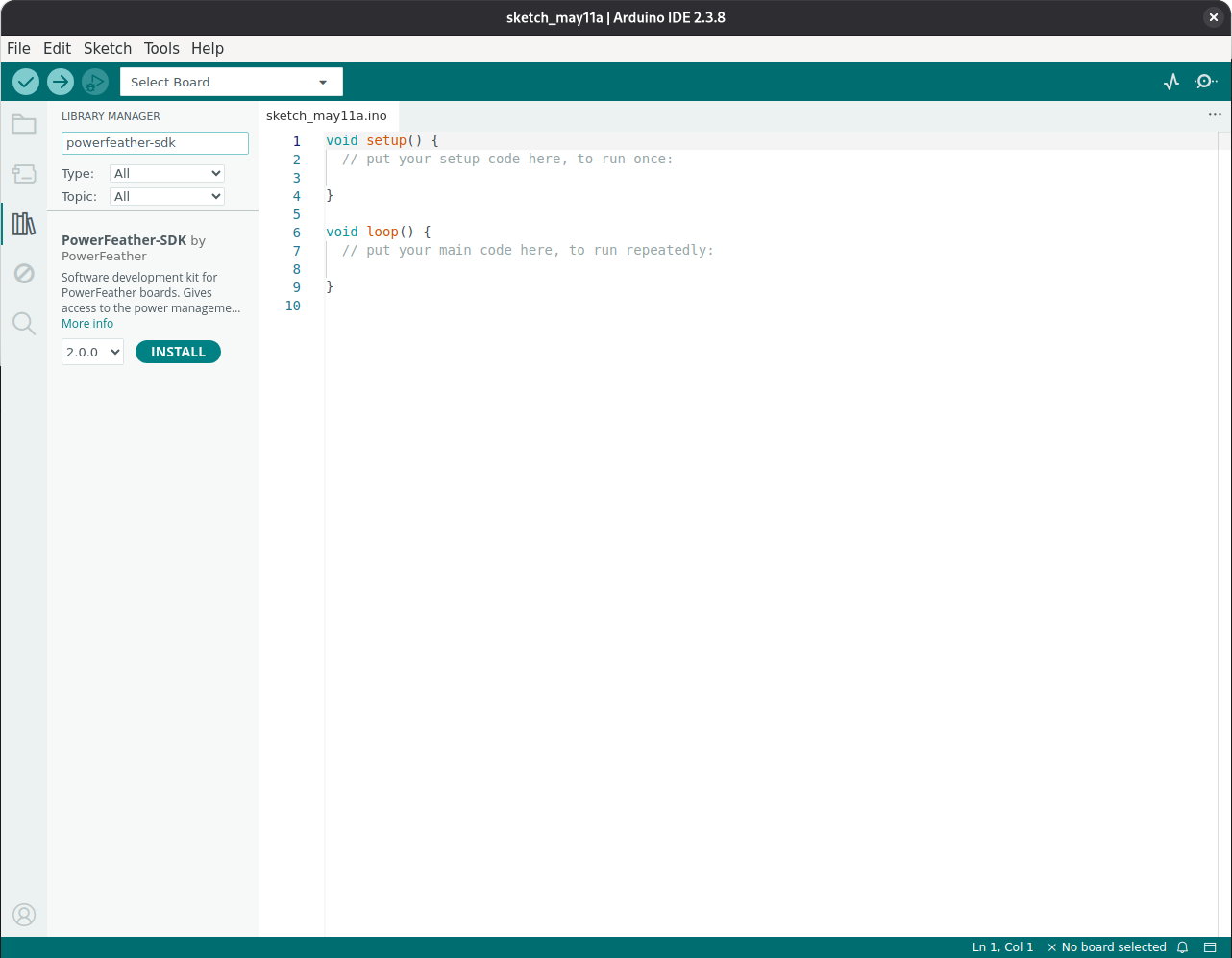Open the Type filter dropdown
The image size is (1232, 958).
(x=167, y=173)
